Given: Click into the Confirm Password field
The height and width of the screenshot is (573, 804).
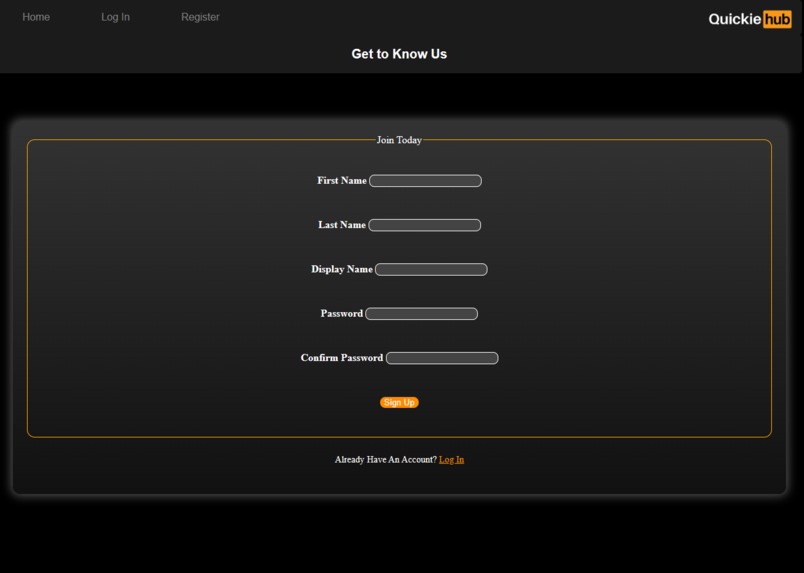Looking at the screenshot, I should tap(442, 358).
